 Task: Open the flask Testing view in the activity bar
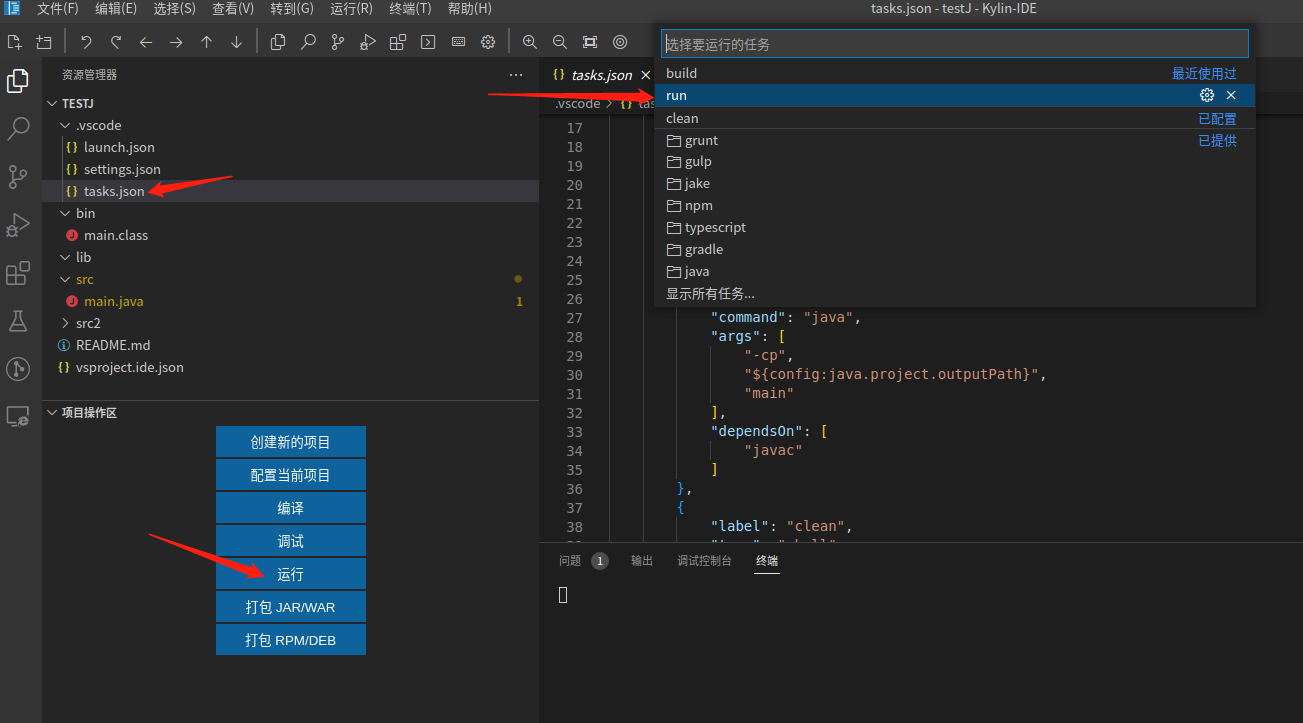point(18,321)
